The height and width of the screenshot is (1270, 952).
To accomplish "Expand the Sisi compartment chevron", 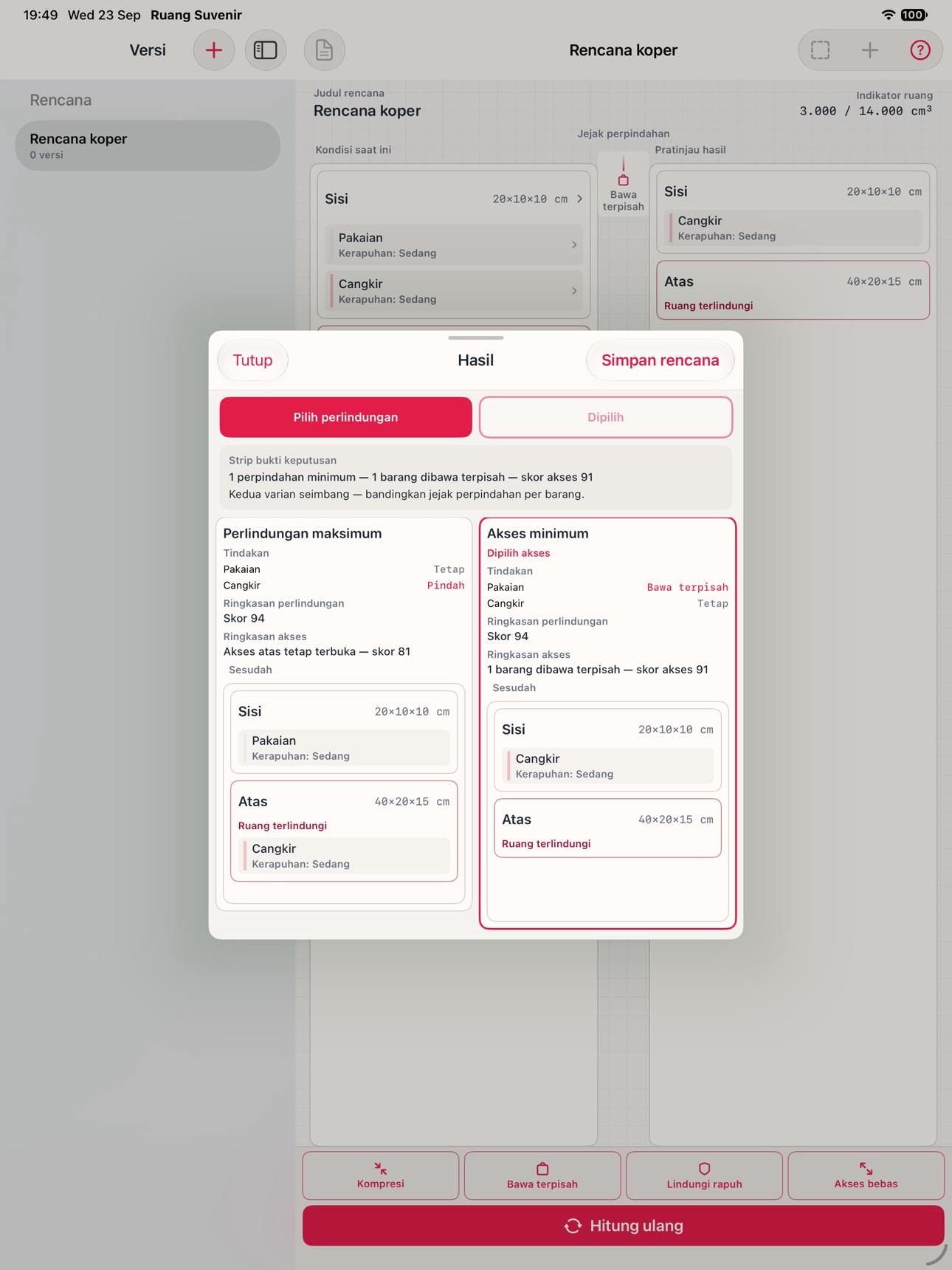I will [x=579, y=199].
